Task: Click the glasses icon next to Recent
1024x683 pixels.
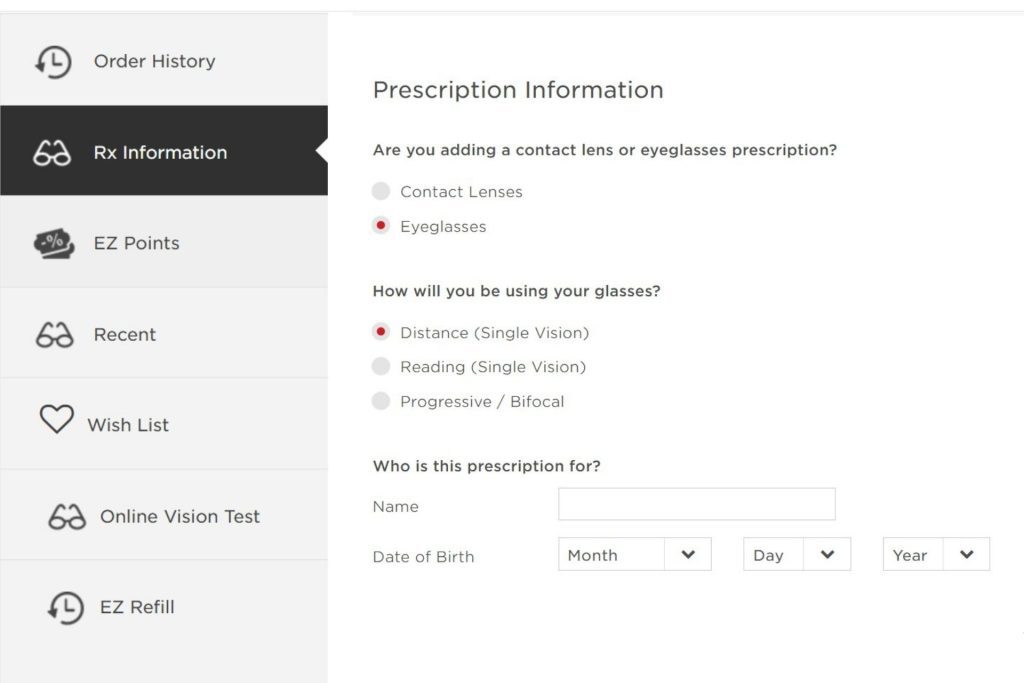Action: coord(57,334)
